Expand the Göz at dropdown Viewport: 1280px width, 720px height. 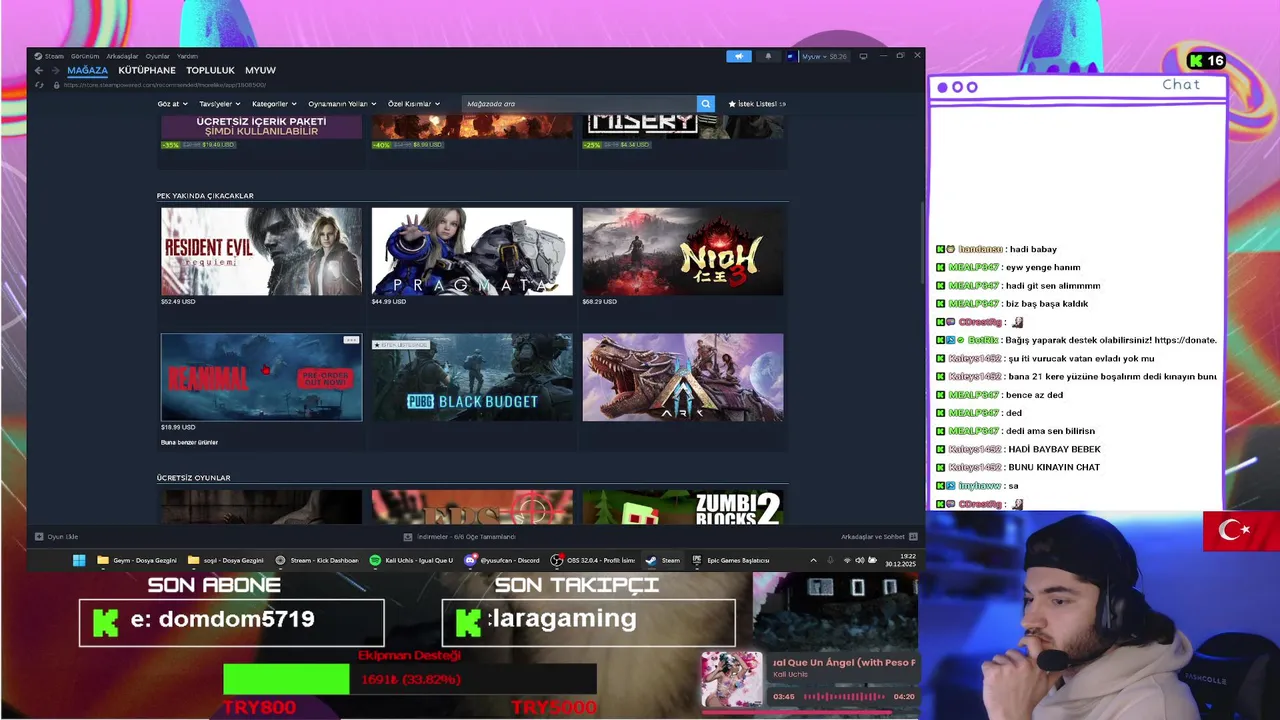[171, 104]
